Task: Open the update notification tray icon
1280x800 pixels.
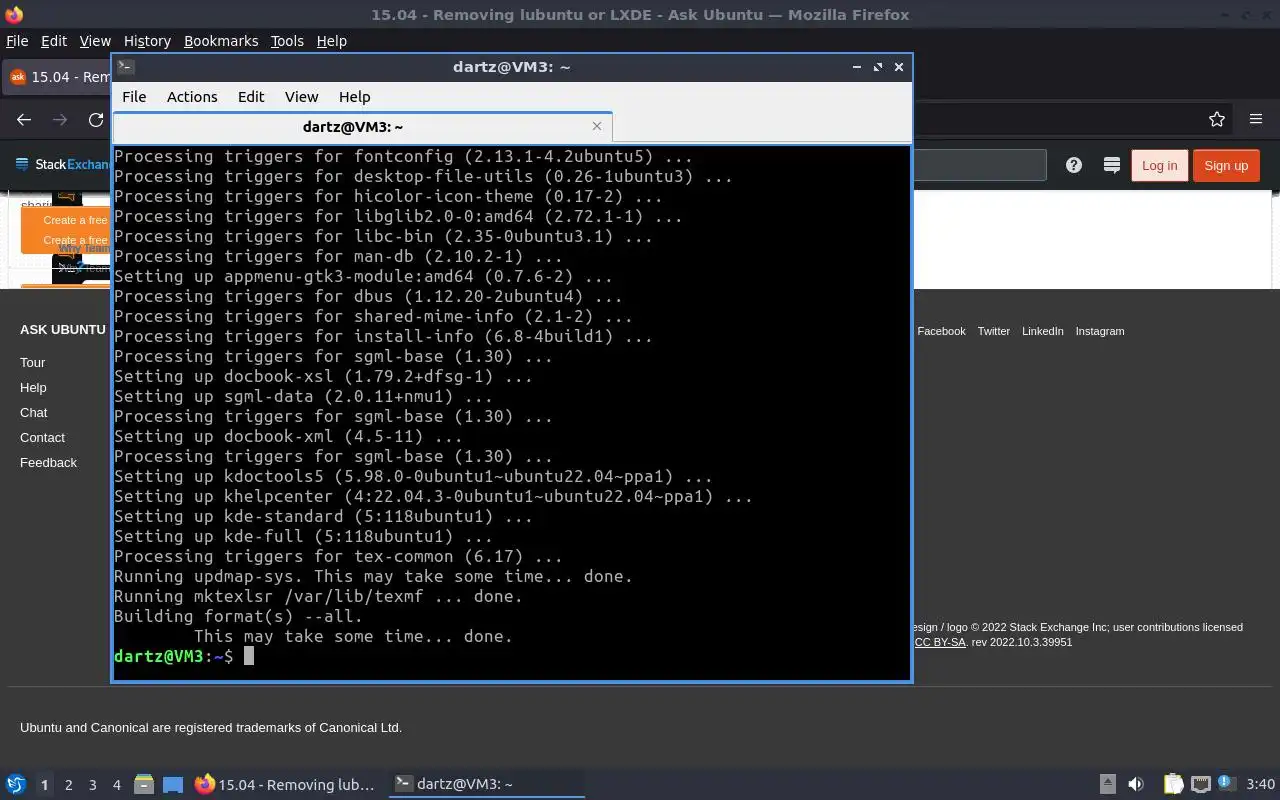Action: pos(1226,784)
